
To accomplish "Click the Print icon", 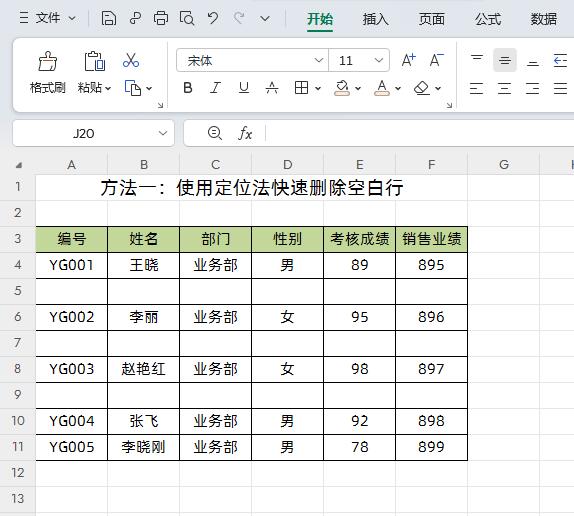I will tap(161, 18).
